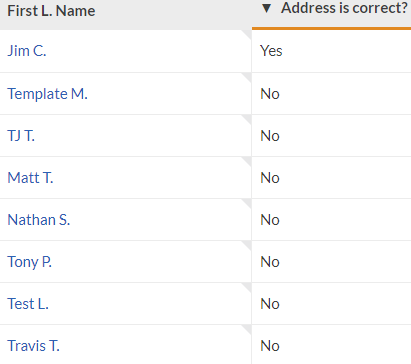Click the corner marker on Matt T. cell

pos(246,162)
